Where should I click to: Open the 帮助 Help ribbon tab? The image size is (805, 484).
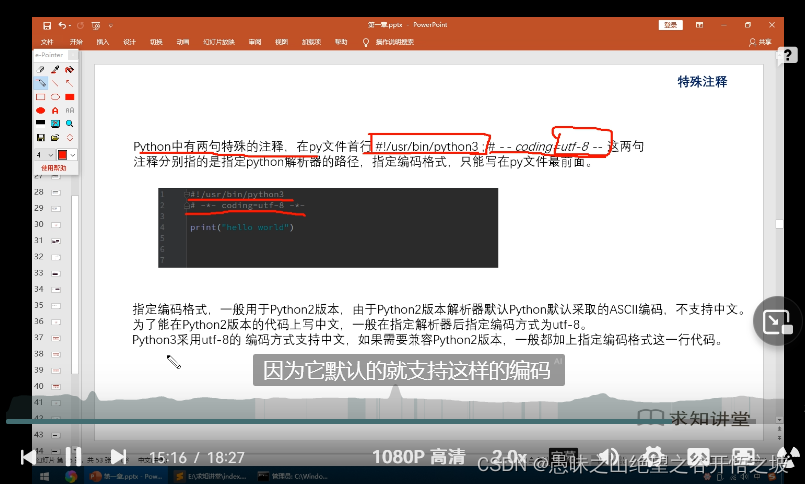tap(341, 42)
